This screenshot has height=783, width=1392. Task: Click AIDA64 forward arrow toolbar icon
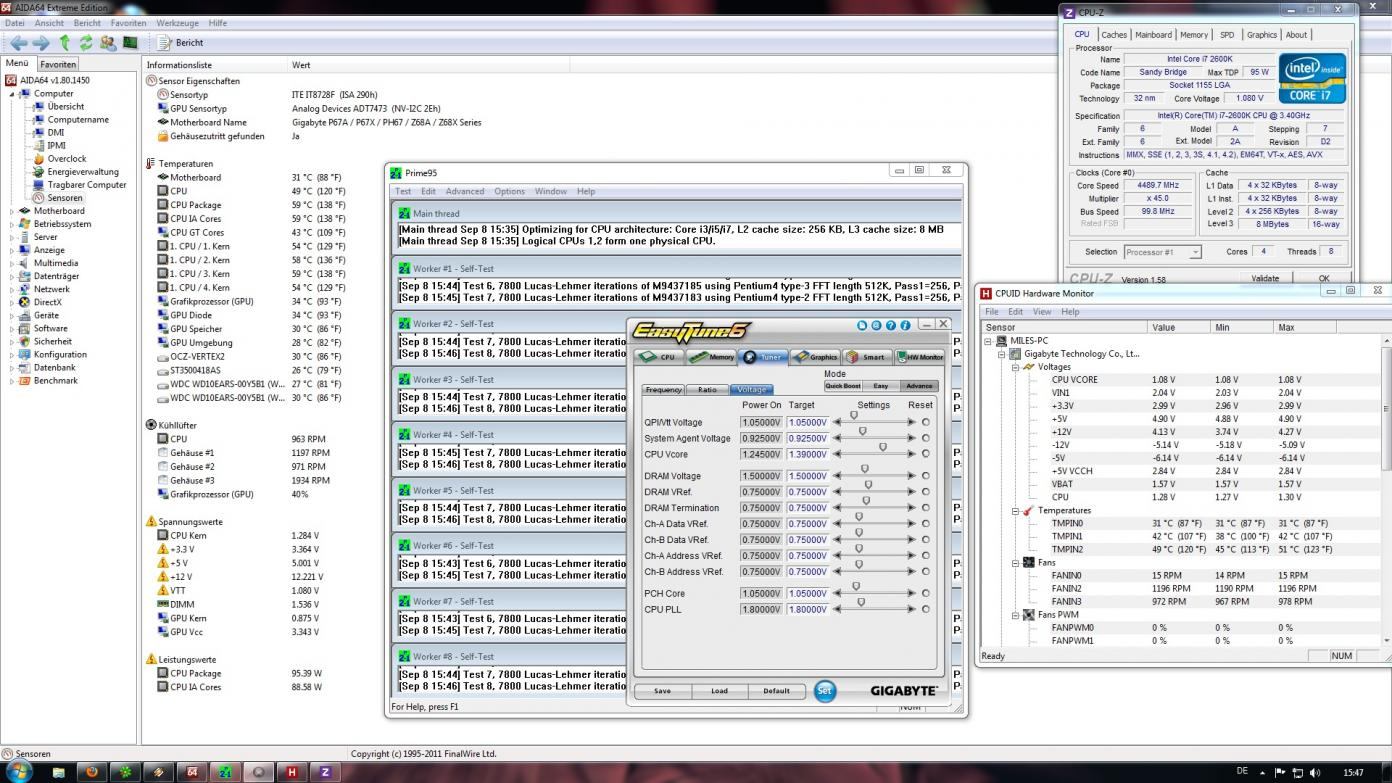pos(41,43)
